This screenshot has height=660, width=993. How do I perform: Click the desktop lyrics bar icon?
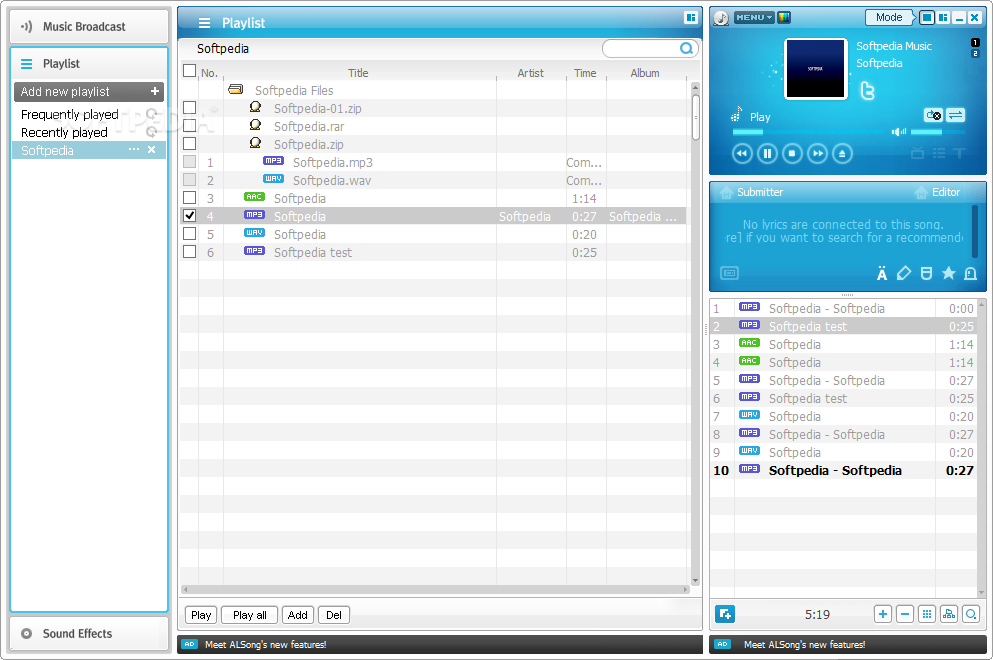[729, 273]
